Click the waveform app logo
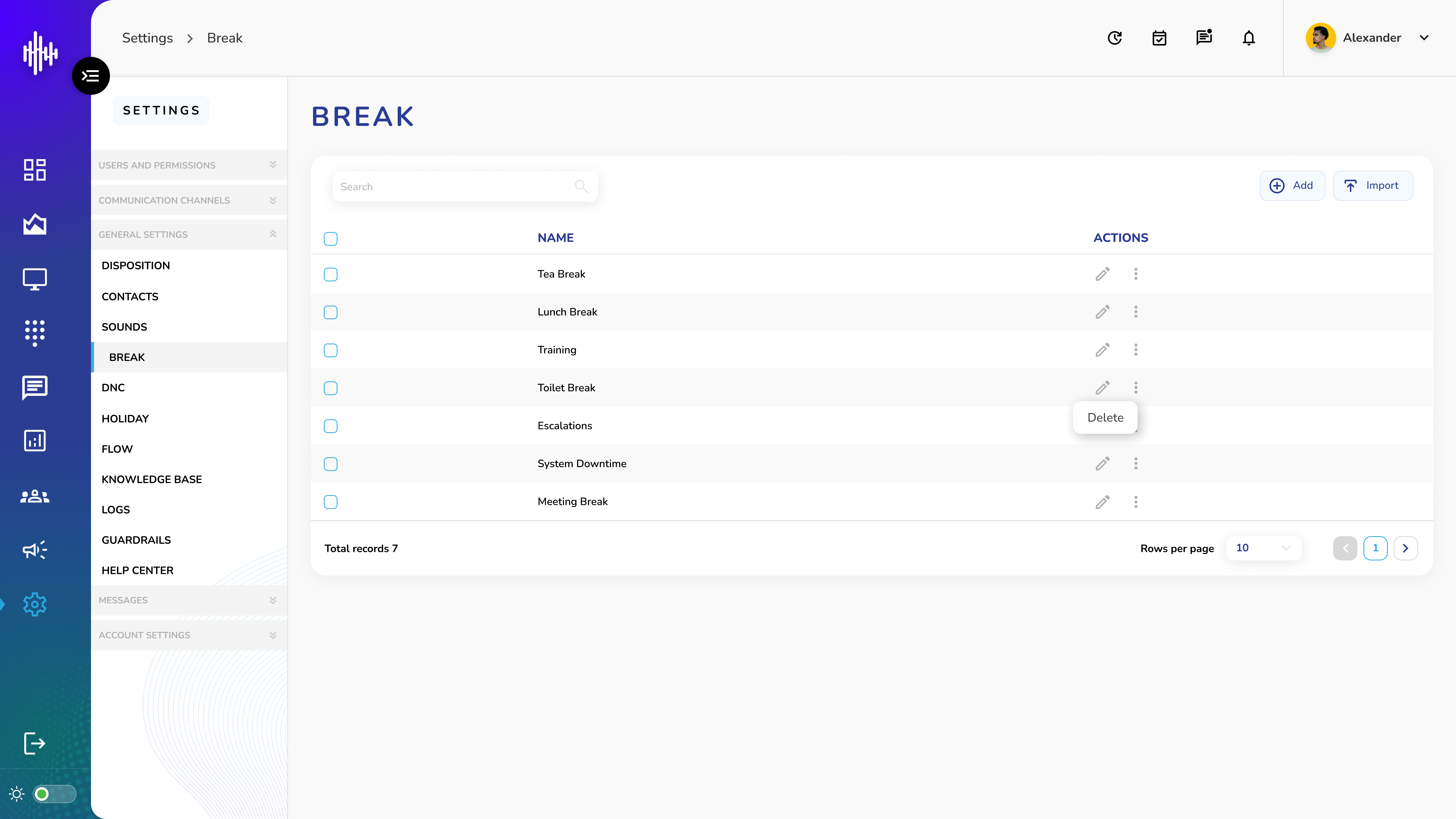This screenshot has width=1456, height=819. (x=40, y=53)
